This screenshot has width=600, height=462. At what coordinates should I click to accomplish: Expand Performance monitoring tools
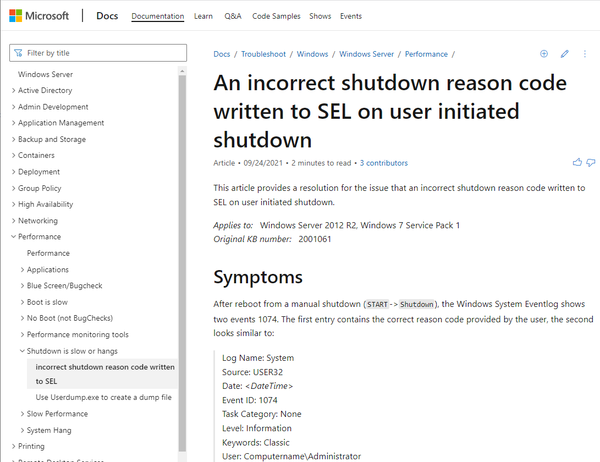74,335
